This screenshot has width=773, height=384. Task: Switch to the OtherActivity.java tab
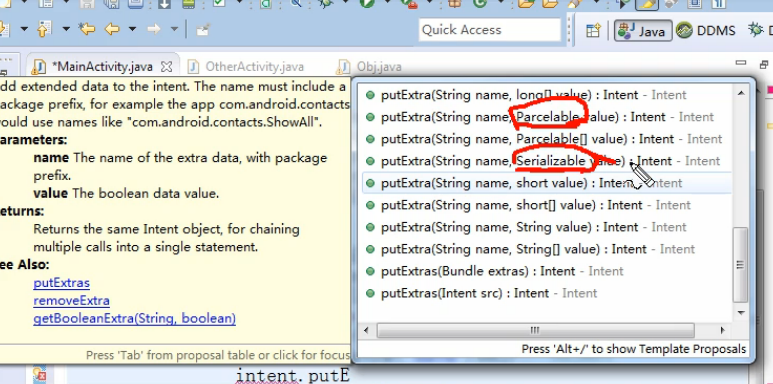point(246,67)
